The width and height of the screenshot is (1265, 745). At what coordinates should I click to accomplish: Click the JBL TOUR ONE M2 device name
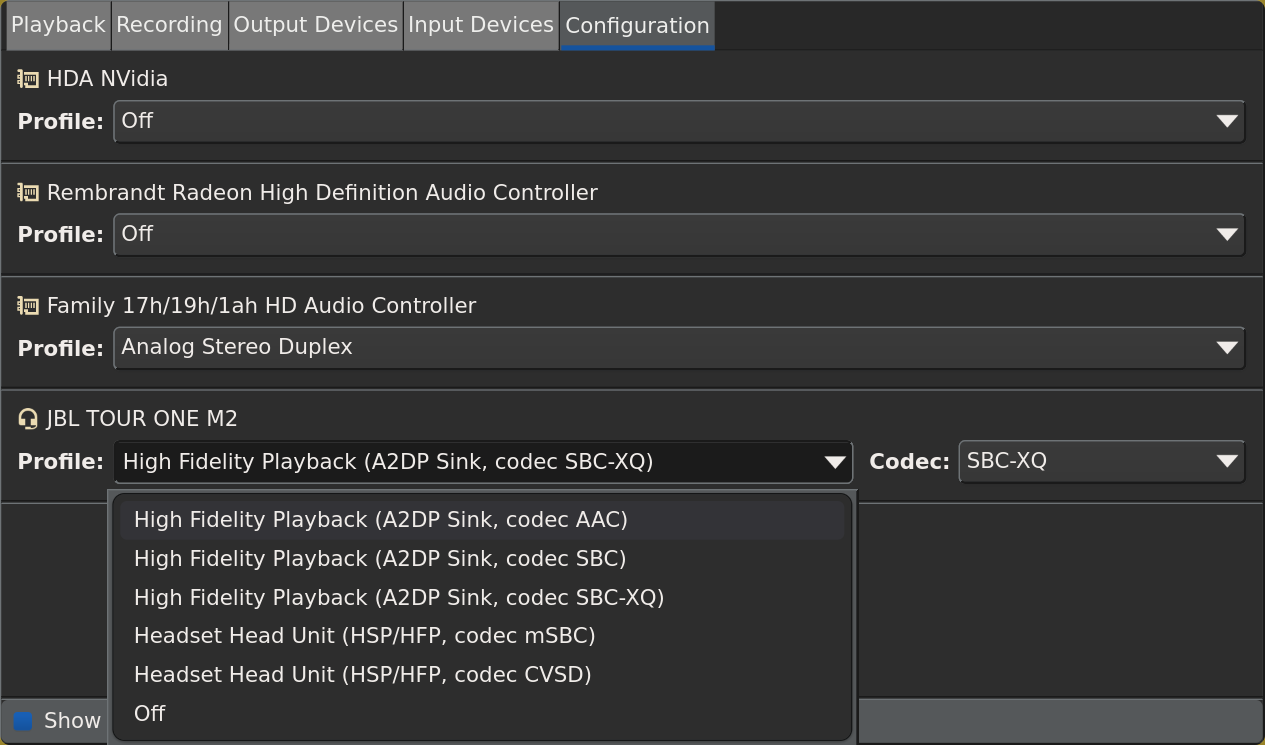tap(142, 419)
